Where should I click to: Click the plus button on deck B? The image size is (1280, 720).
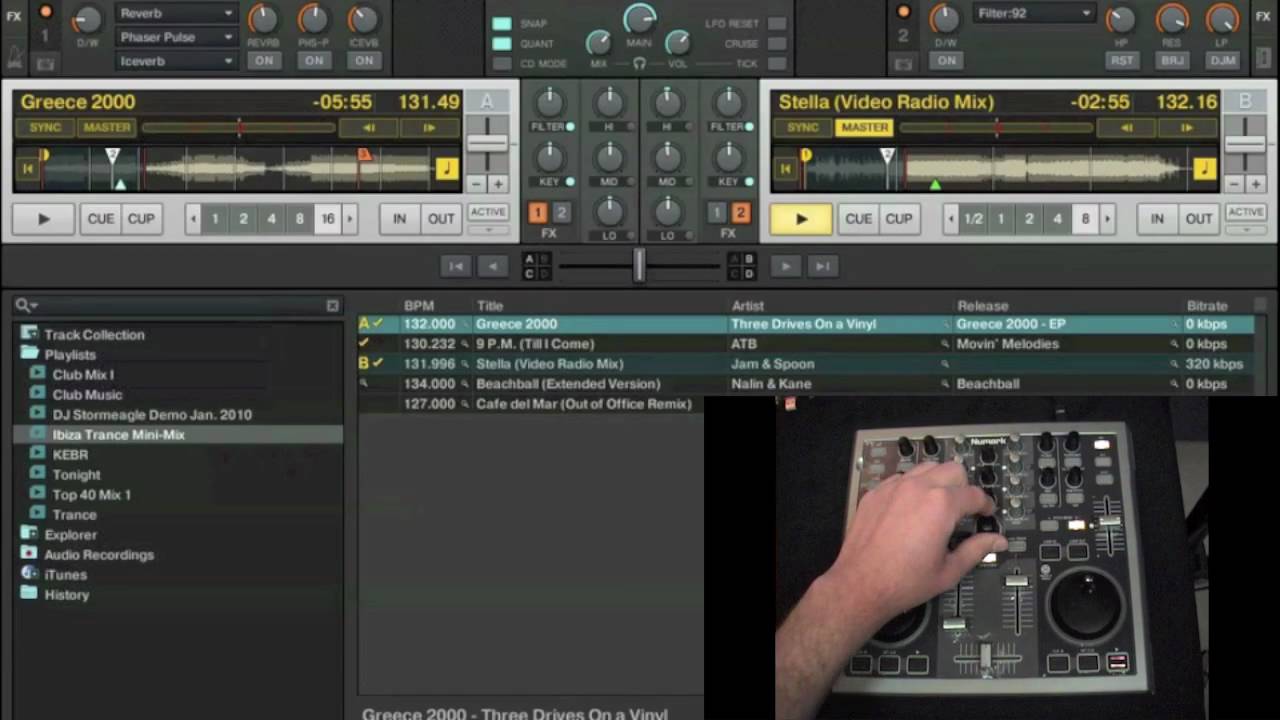point(1255,184)
